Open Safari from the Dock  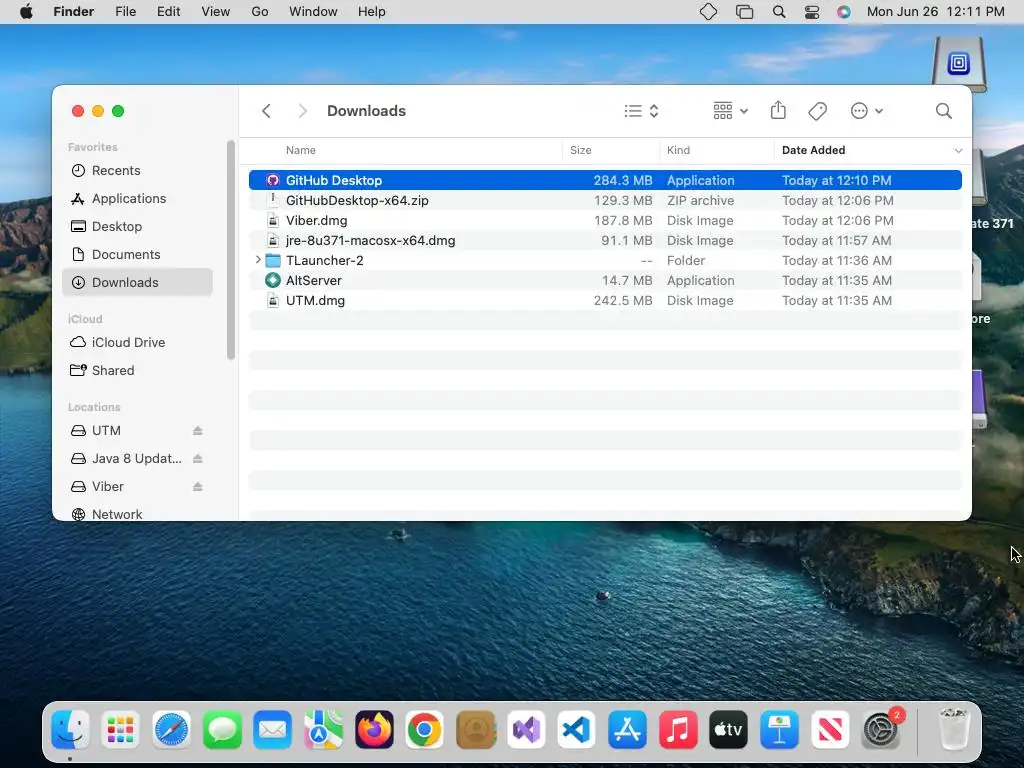coord(171,729)
